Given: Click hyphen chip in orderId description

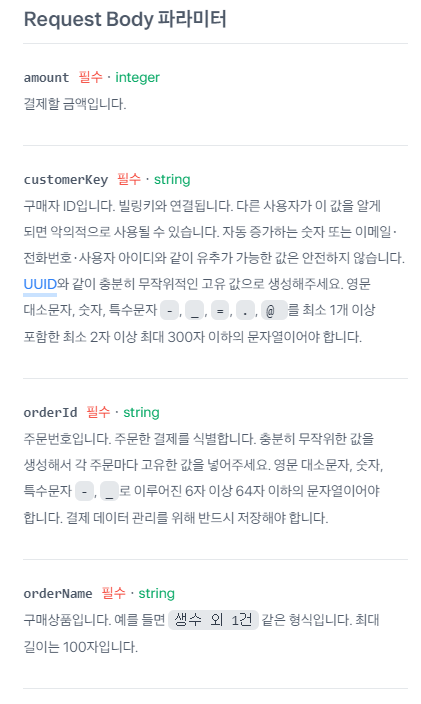Looking at the screenshot, I should 84,492.
